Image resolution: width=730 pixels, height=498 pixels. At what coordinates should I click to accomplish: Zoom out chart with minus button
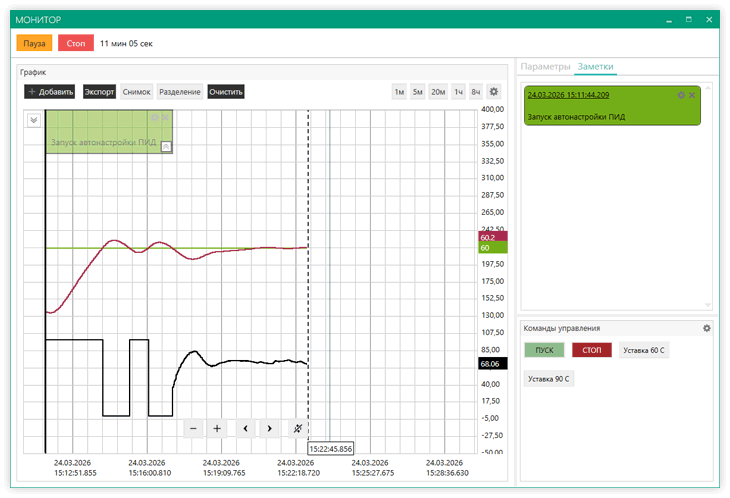point(193,428)
